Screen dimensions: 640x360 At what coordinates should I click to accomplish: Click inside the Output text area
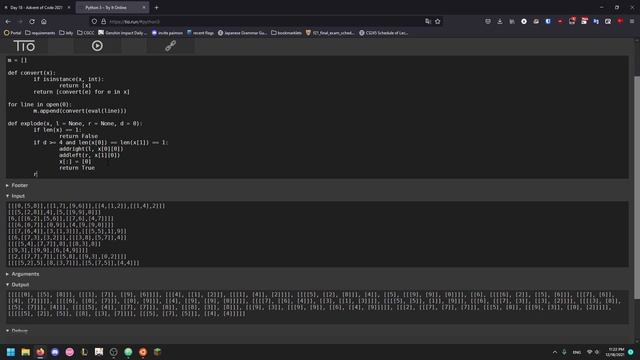click(317, 307)
